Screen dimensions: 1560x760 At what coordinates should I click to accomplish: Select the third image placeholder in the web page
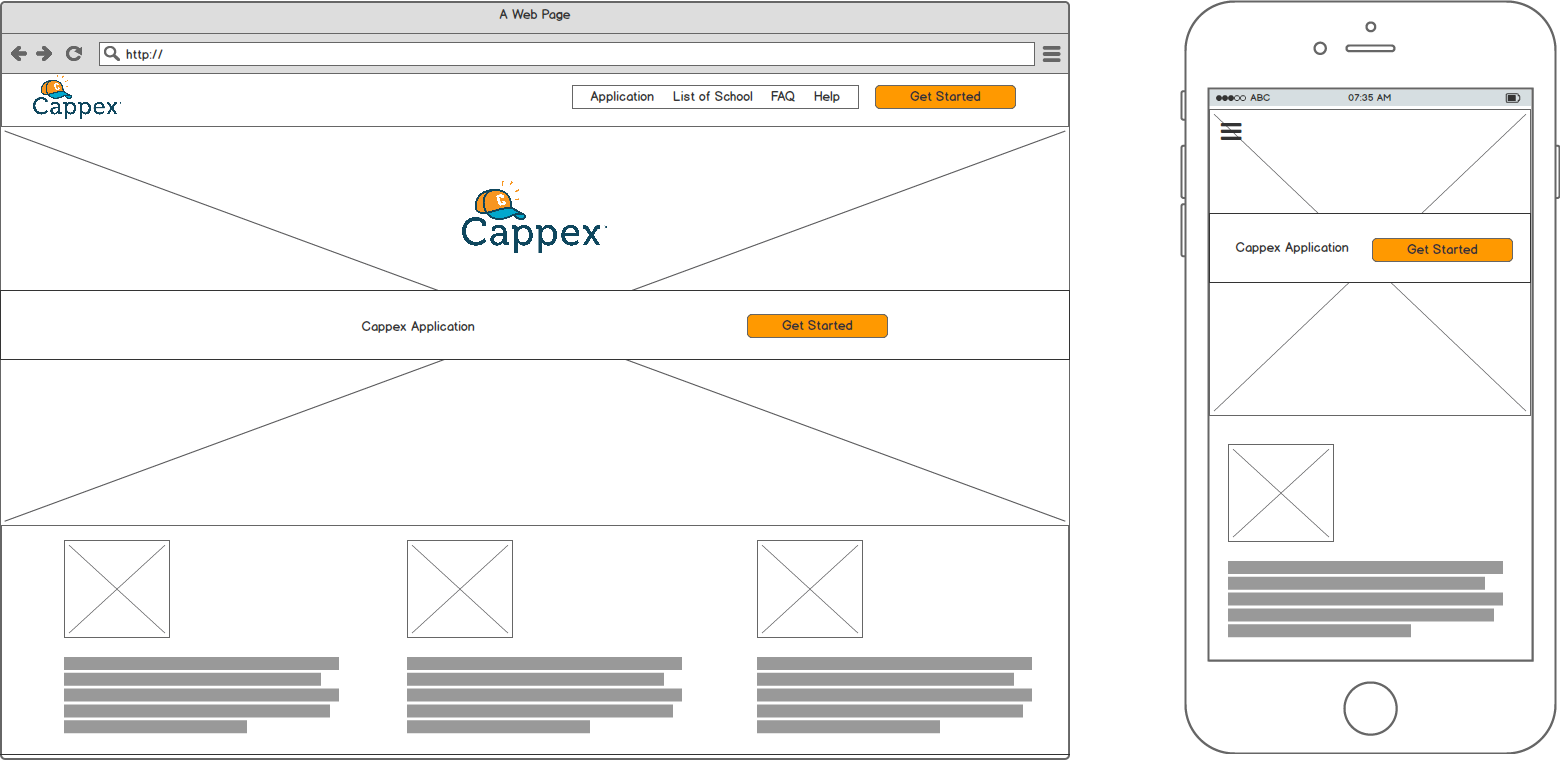810,589
